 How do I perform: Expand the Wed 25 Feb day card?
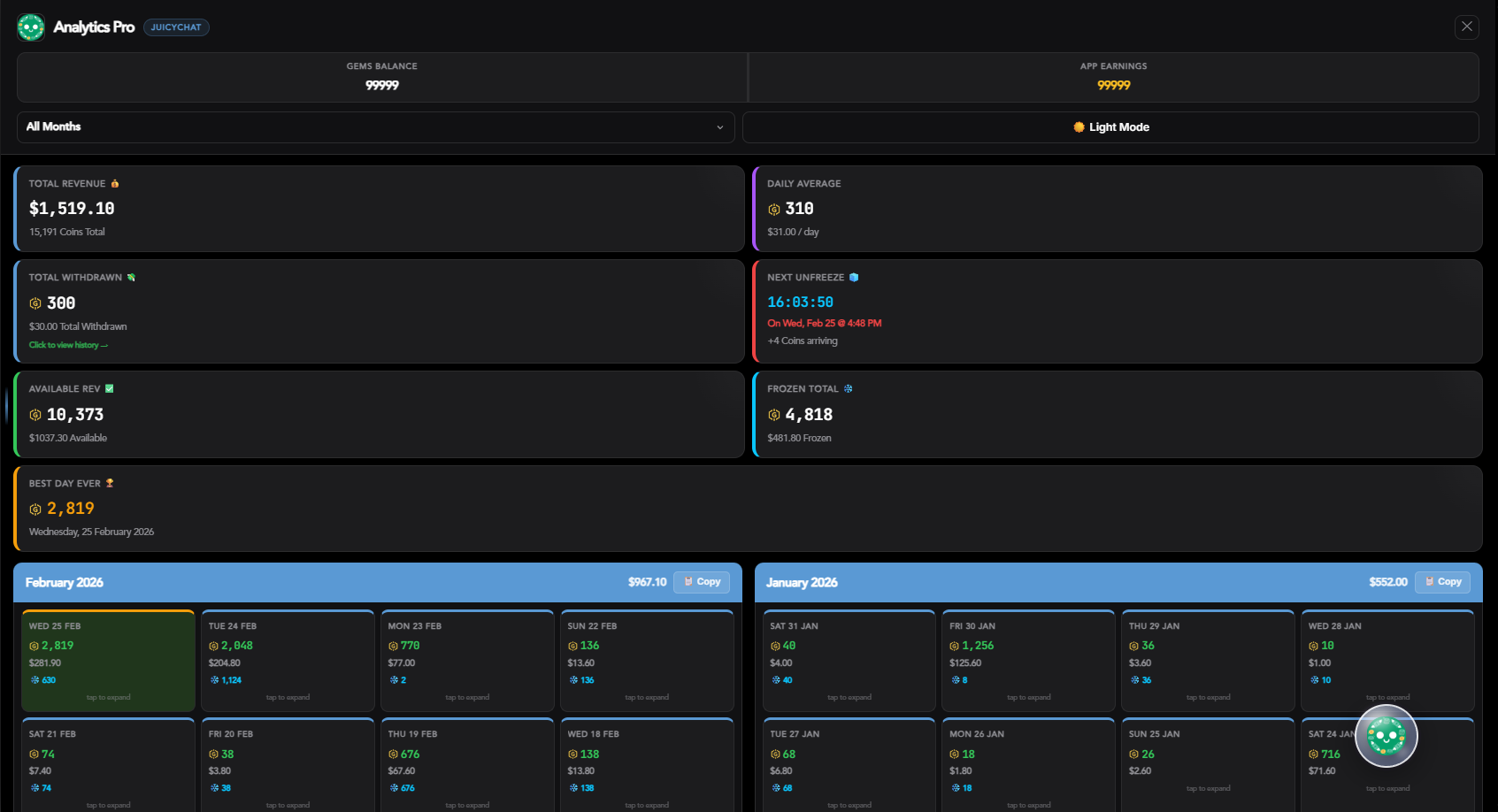coord(108,661)
